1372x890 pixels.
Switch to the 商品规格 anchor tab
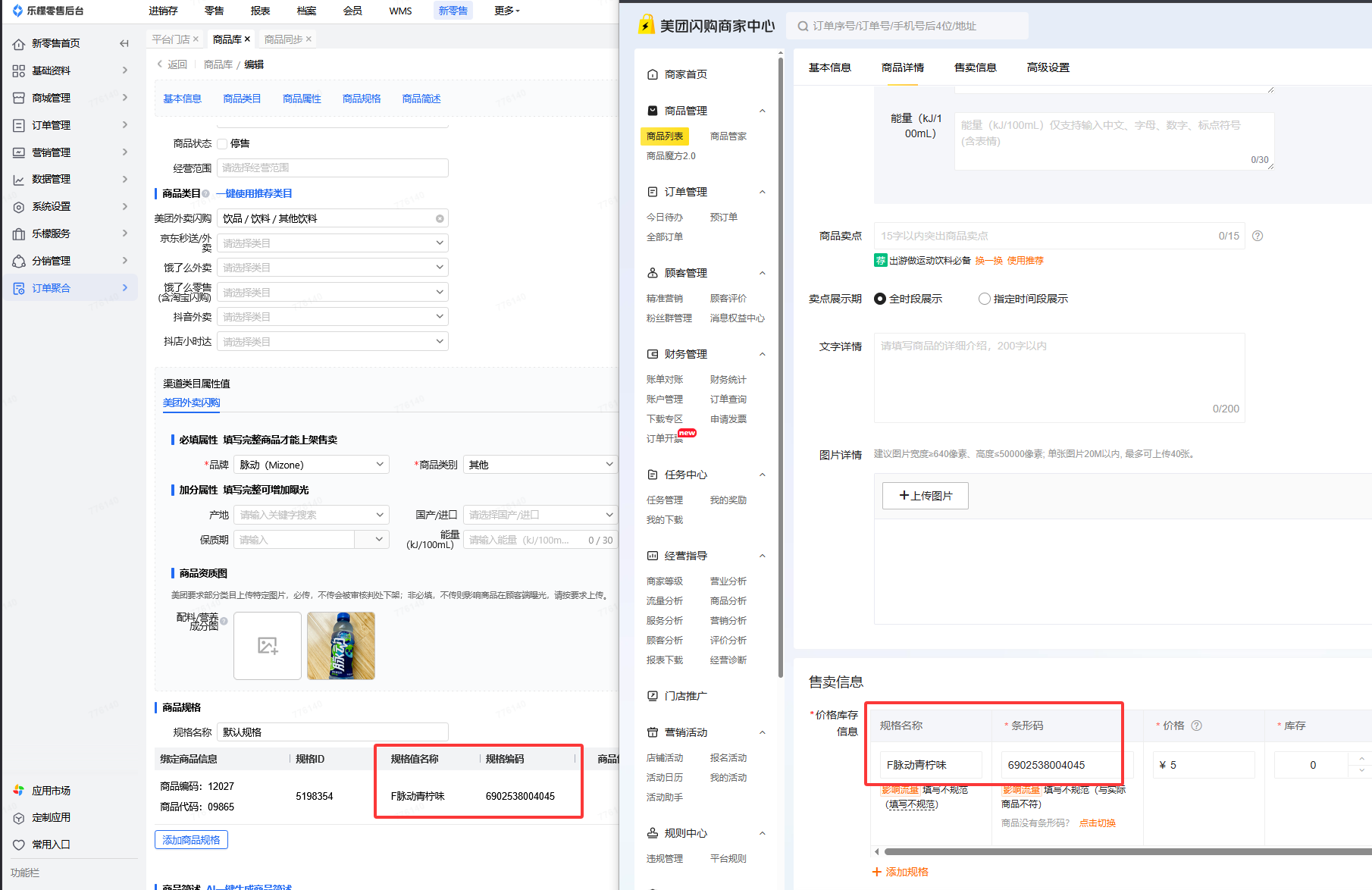point(362,99)
